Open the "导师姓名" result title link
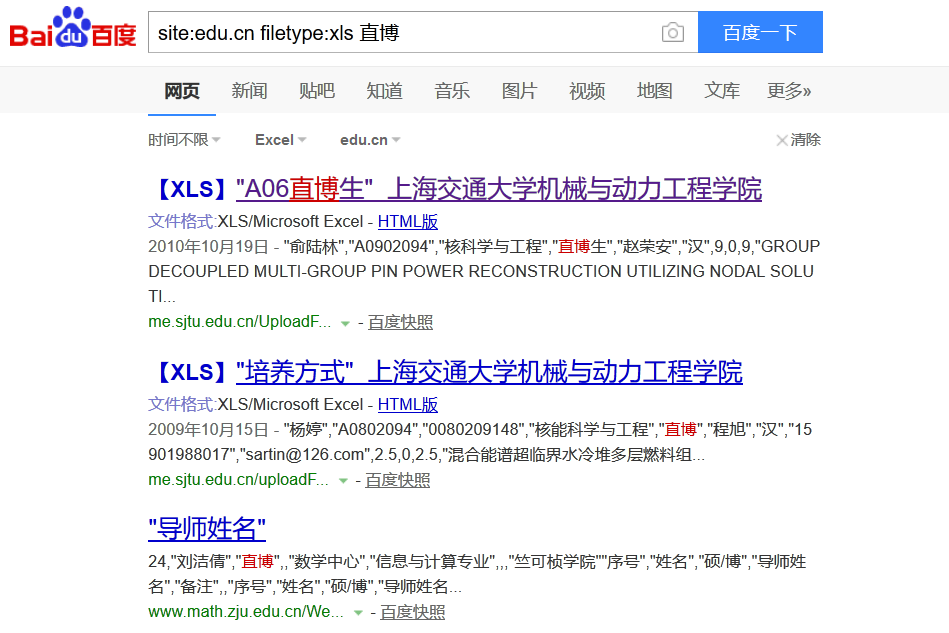 click(207, 528)
